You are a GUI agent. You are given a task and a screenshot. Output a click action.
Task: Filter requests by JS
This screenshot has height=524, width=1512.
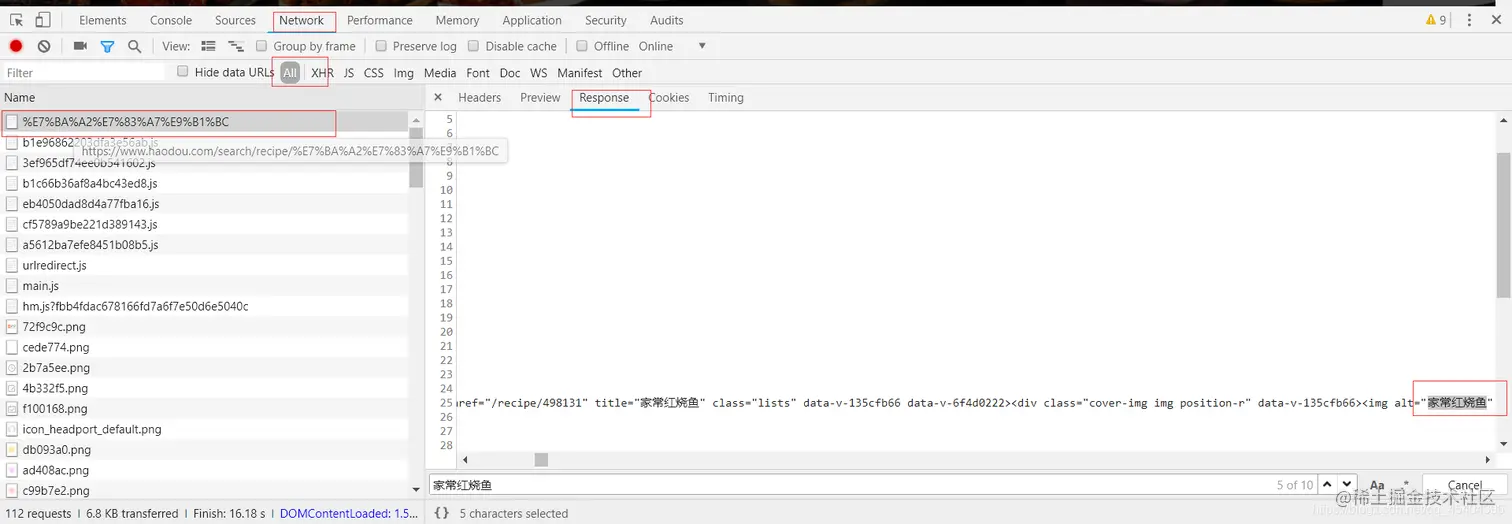[349, 73]
